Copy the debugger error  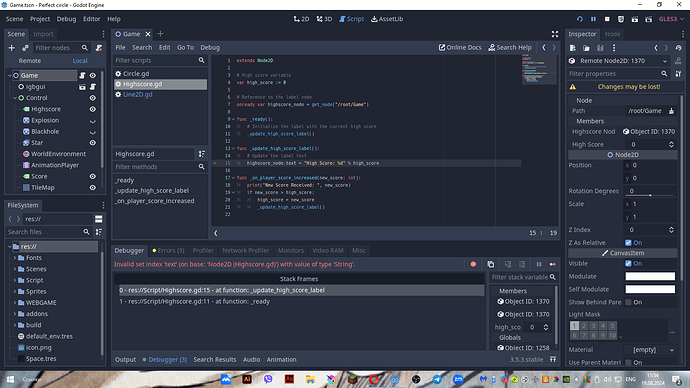[491, 264]
